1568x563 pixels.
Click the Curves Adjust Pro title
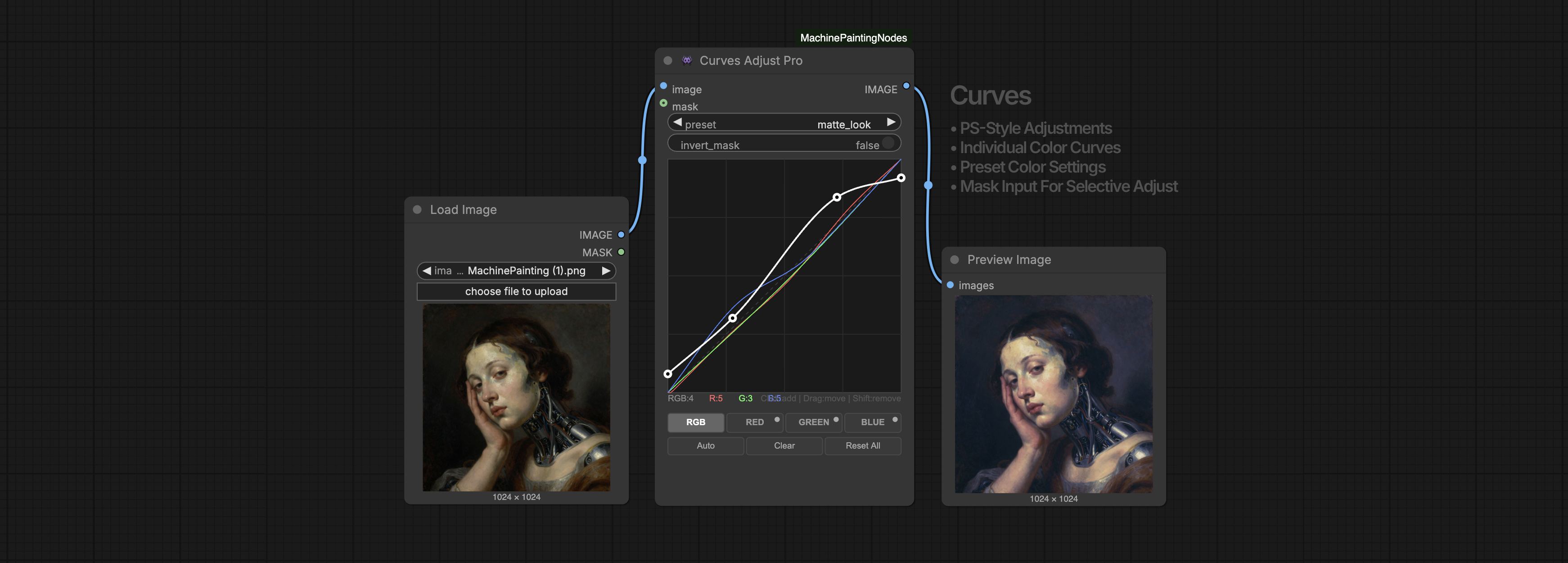pyautogui.click(x=751, y=60)
